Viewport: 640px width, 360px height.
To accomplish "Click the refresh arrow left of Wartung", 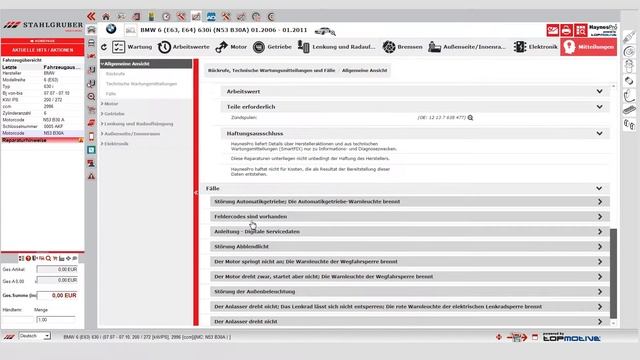I will [x=104, y=47].
